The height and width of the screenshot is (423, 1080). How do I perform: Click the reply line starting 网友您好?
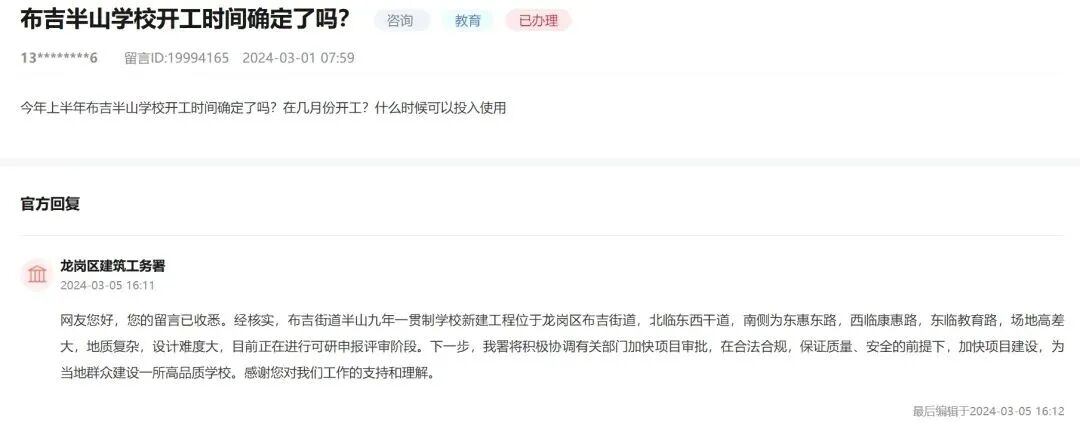pyautogui.click(x=562, y=320)
